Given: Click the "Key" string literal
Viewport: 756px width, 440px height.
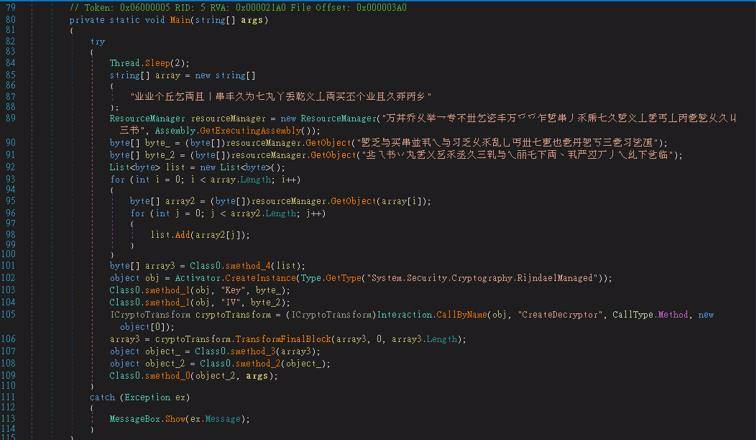Looking at the screenshot, I should [233, 291].
